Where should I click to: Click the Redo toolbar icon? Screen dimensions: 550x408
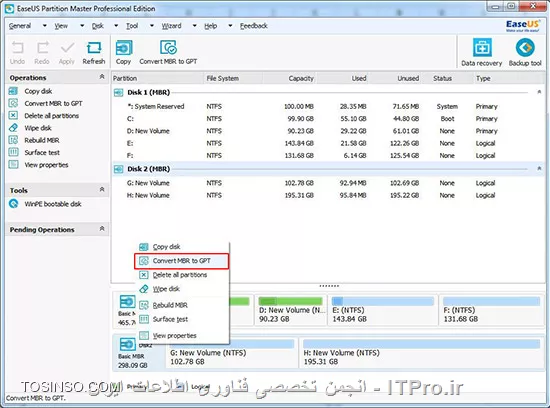[x=42, y=52]
